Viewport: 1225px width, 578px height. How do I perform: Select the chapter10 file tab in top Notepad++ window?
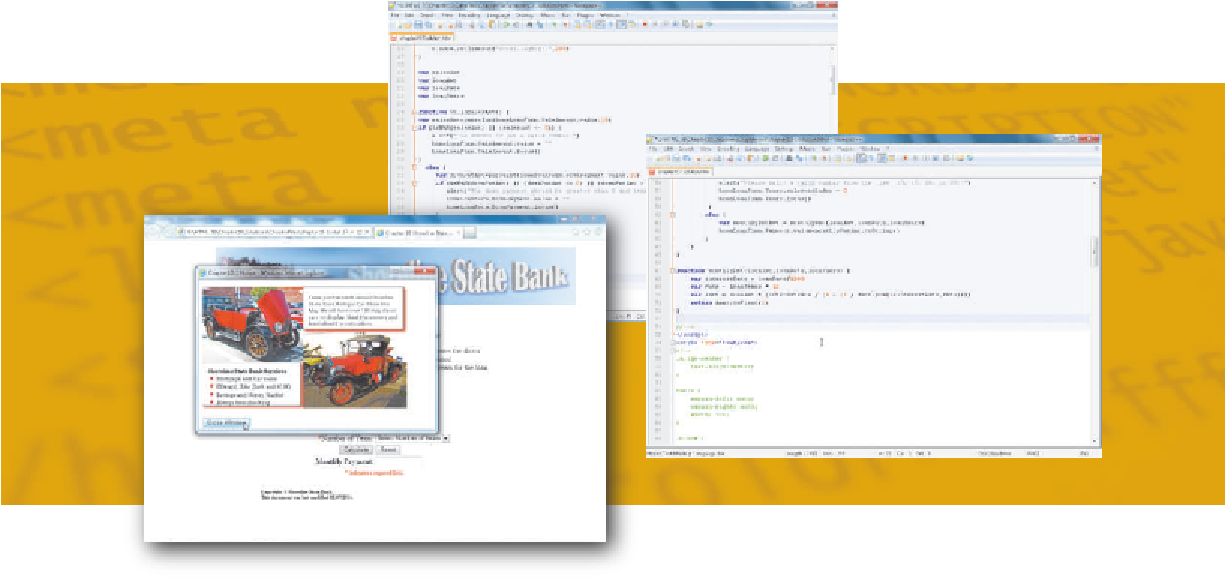[x=422, y=38]
